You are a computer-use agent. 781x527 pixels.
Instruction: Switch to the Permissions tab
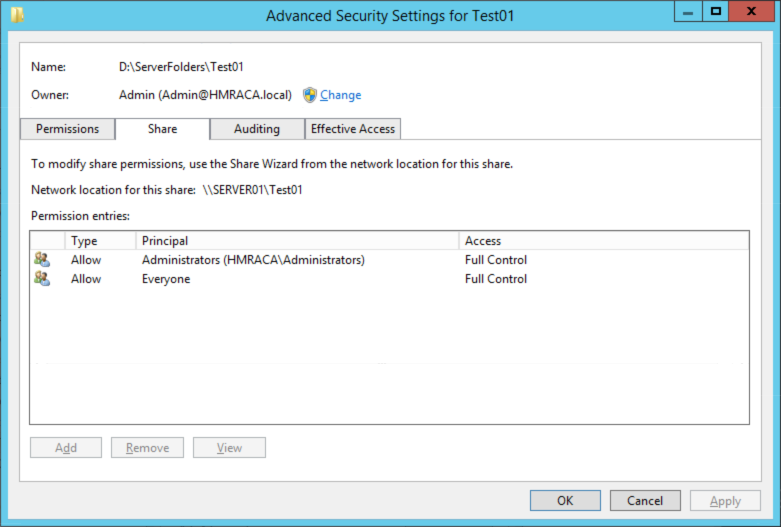67,129
